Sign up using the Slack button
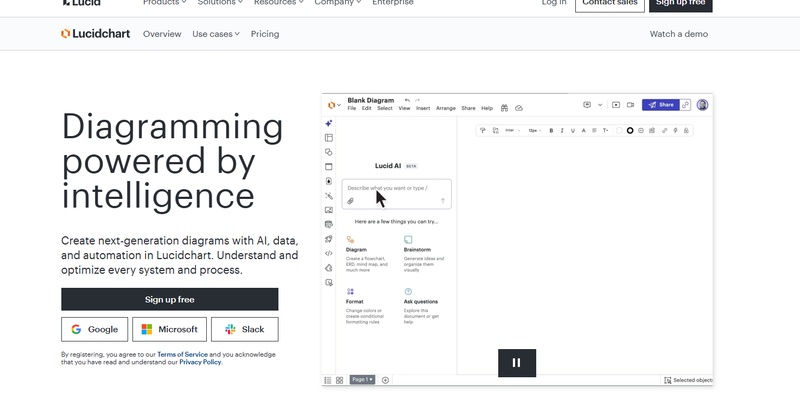800x406 pixels. (245, 329)
